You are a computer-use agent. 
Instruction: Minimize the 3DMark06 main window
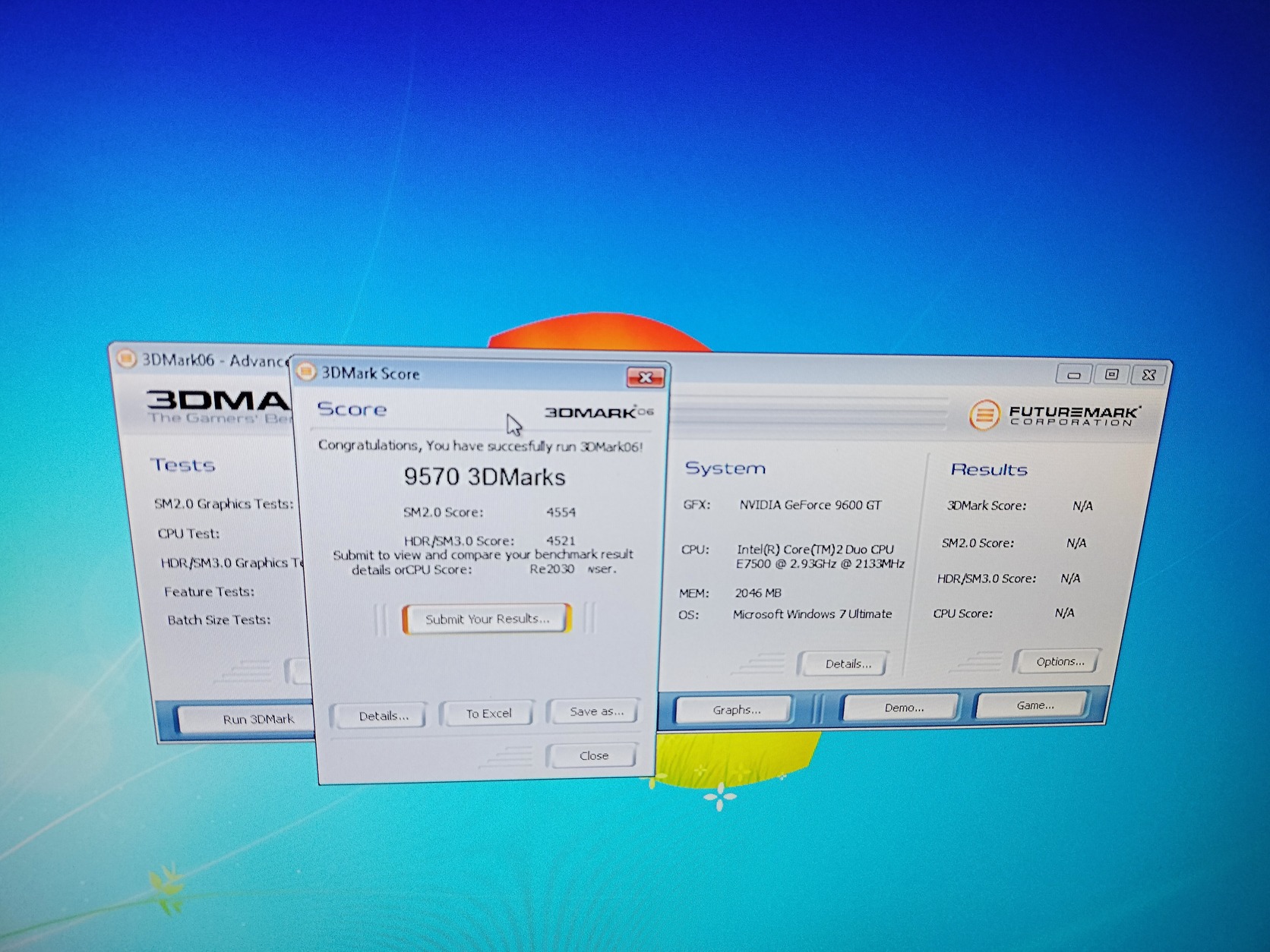click(1074, 374)
